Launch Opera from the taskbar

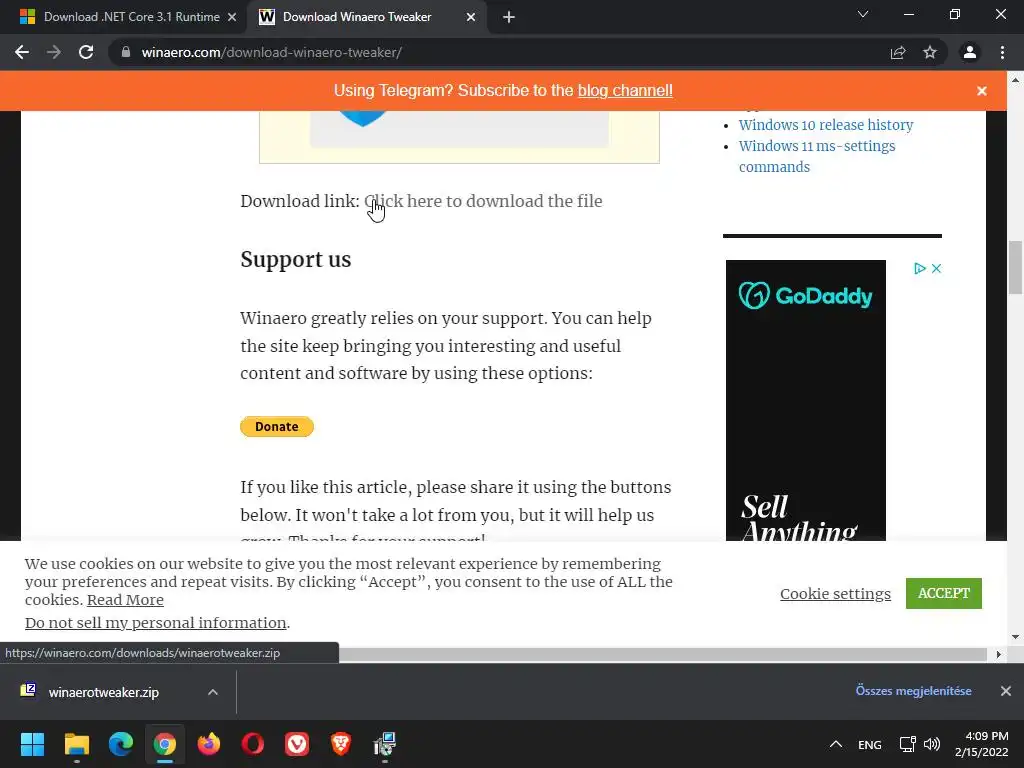coord(253,744)
